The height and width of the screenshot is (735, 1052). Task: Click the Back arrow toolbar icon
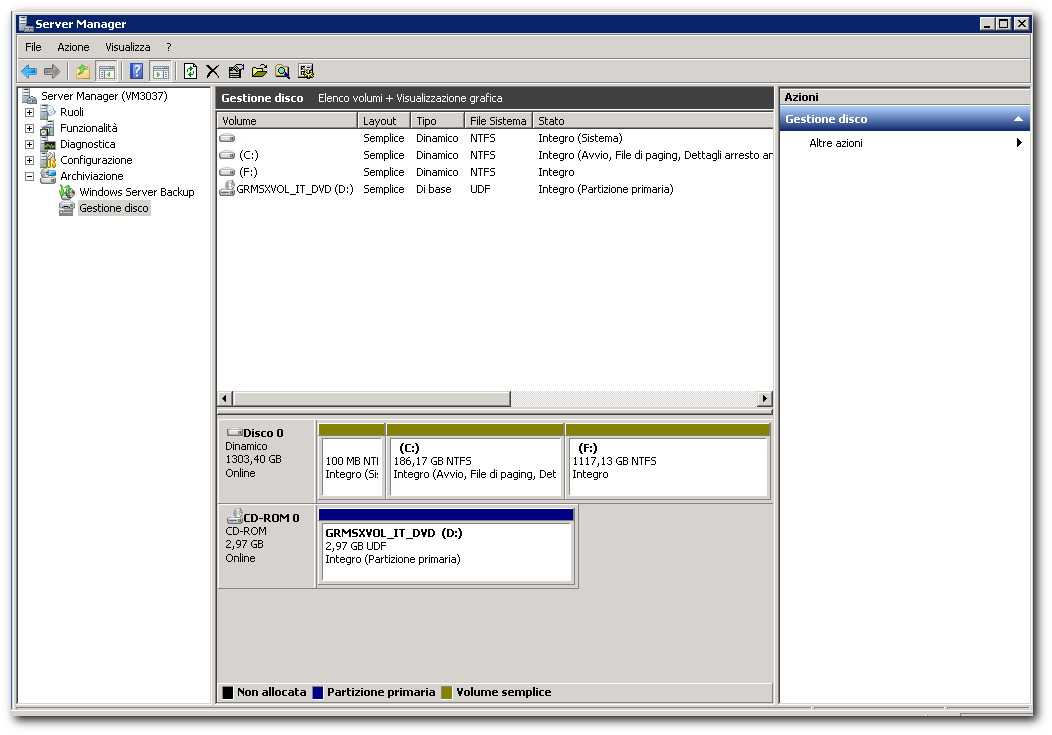(30, 71)
